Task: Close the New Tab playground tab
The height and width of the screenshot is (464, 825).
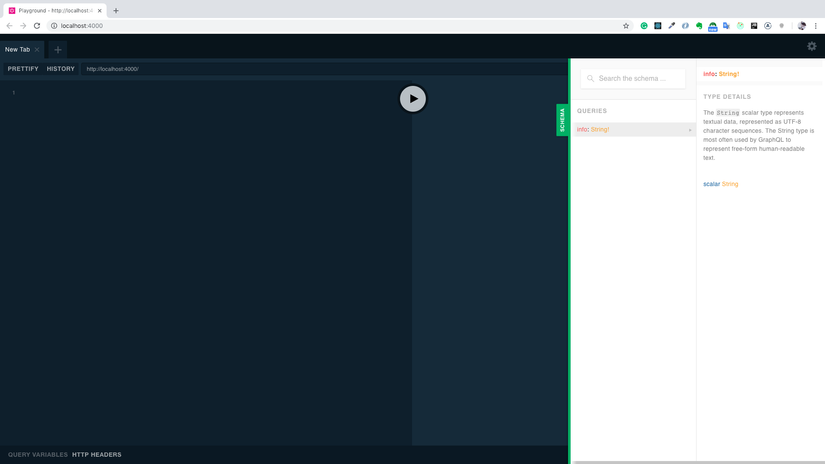Action: [37, 49]
